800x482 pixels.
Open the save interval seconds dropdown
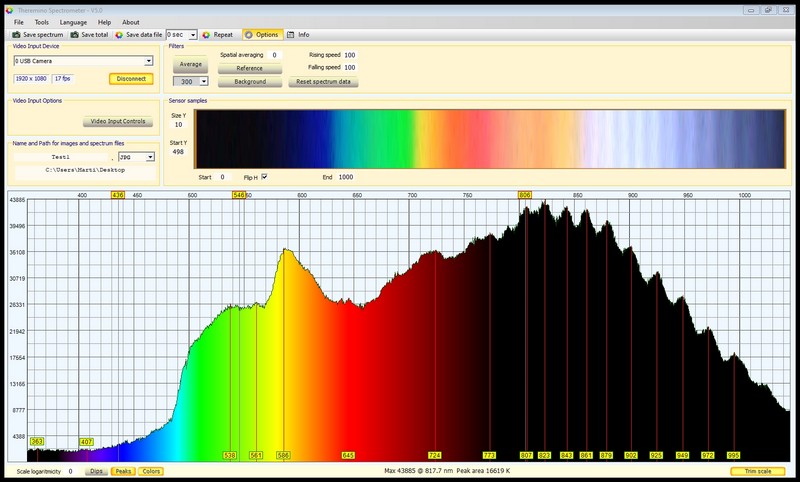[x=191, y=34]
